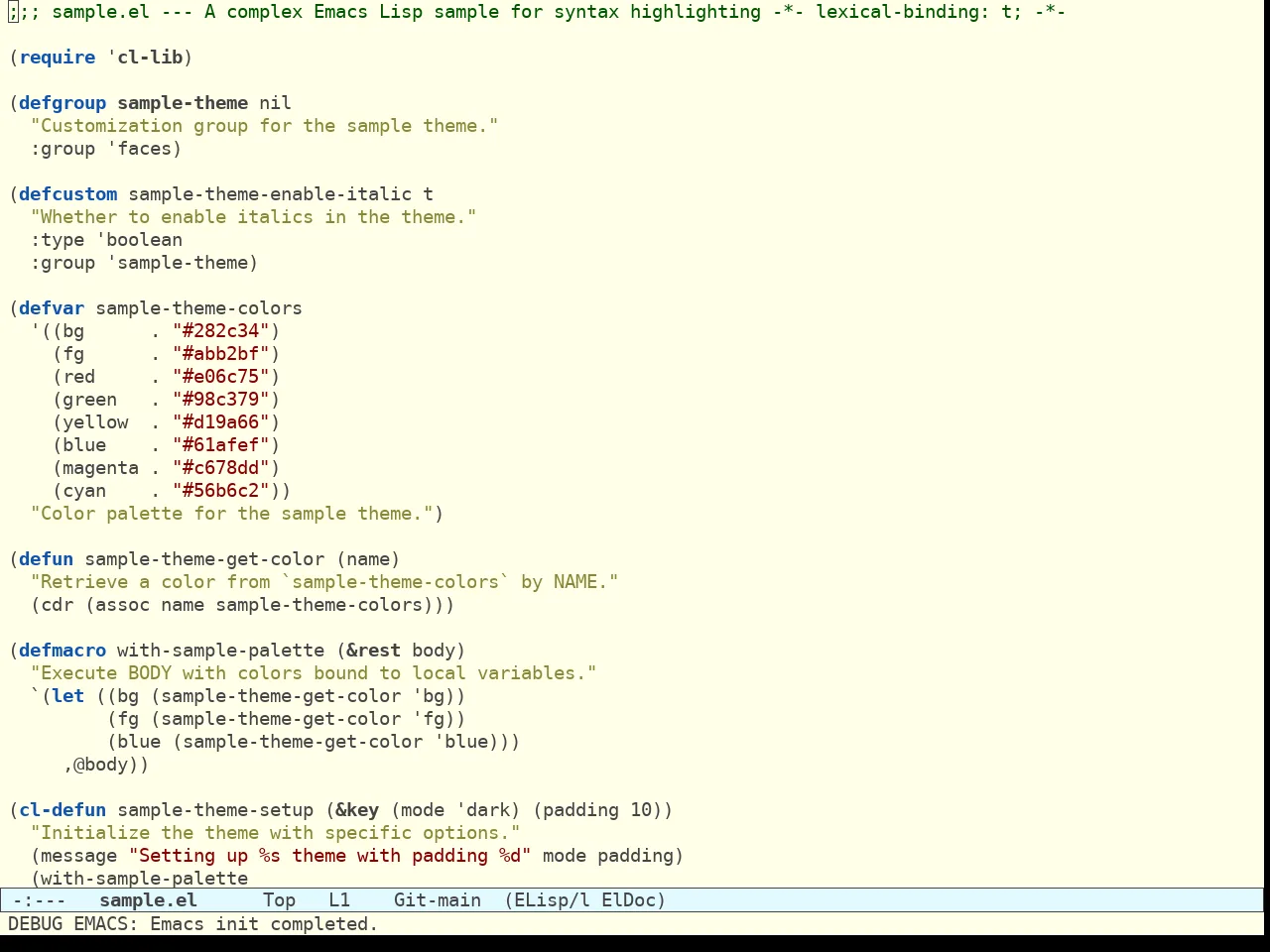Click the color string "#abb2bf"

click(x=221, y=354)
